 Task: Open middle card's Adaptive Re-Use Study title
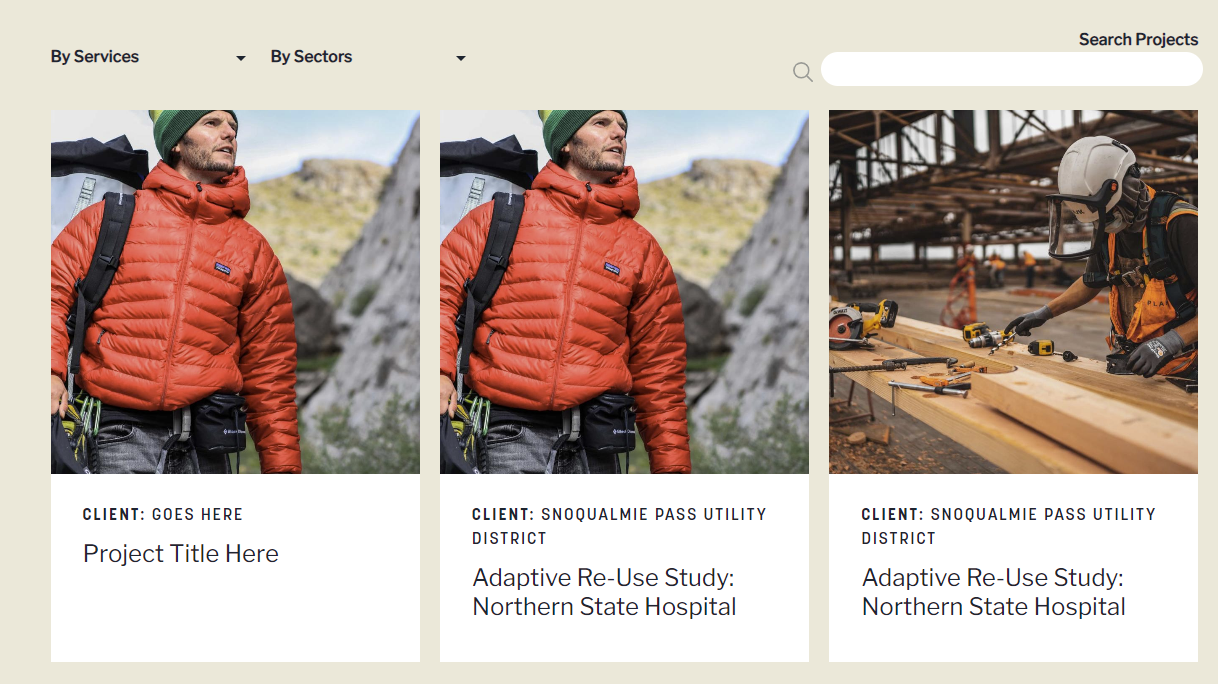click(604, 592)
